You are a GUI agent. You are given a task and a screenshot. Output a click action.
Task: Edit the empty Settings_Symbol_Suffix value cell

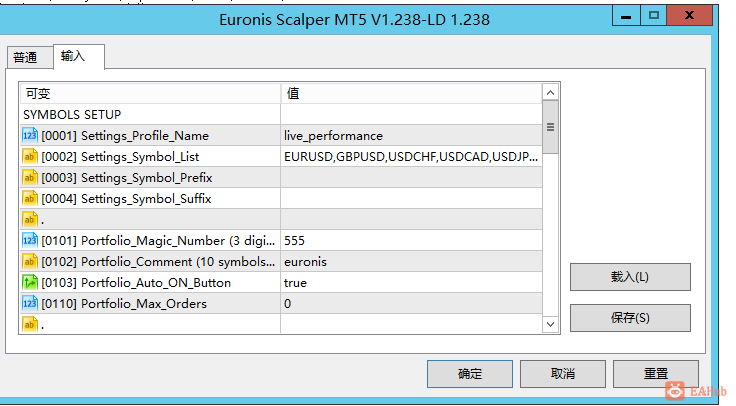pyautogui.click(x=411, y=199)
